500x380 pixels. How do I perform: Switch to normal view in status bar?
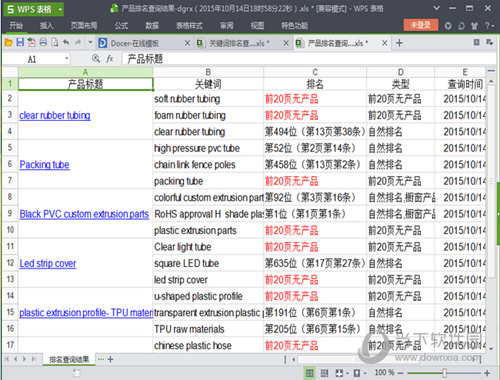(x=310, y=373)
